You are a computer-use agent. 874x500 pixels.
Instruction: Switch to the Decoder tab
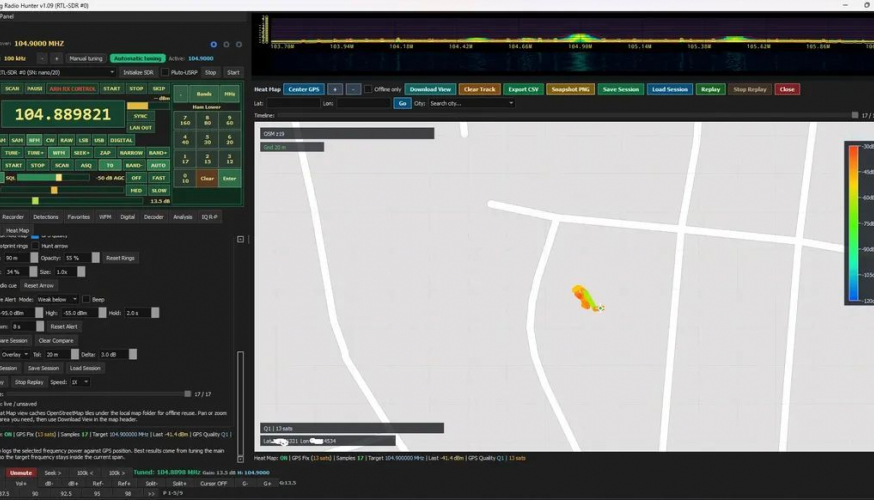point(153,216)
